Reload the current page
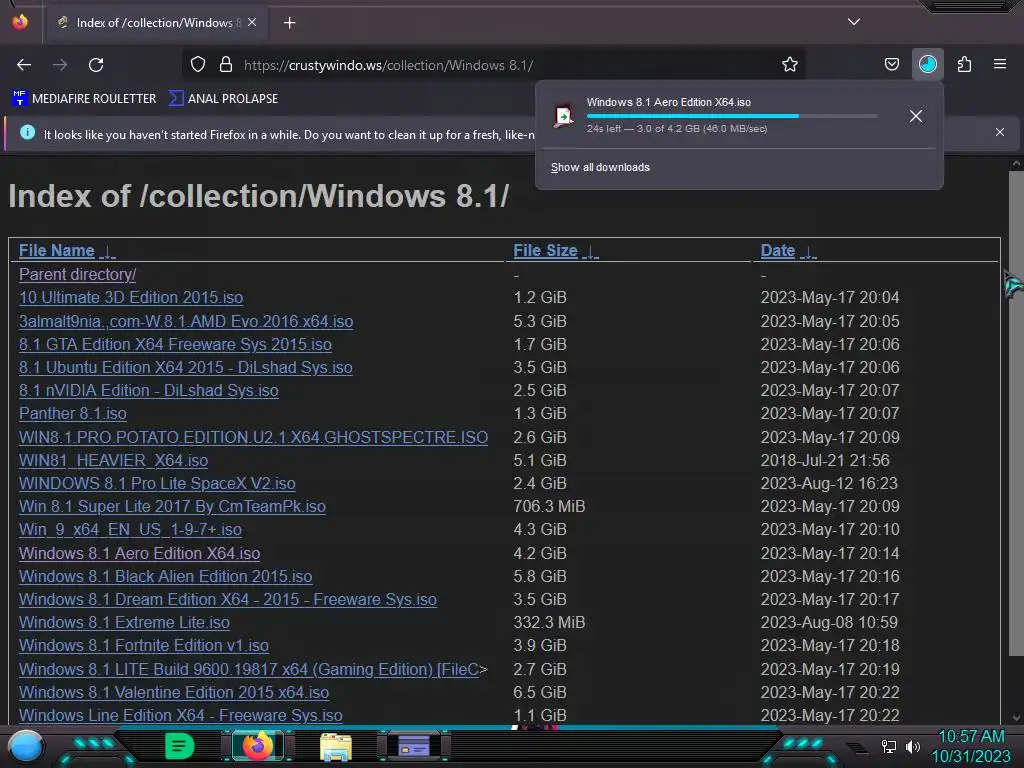The height and width of the screenshot is (768, 1024). [96, 65]
